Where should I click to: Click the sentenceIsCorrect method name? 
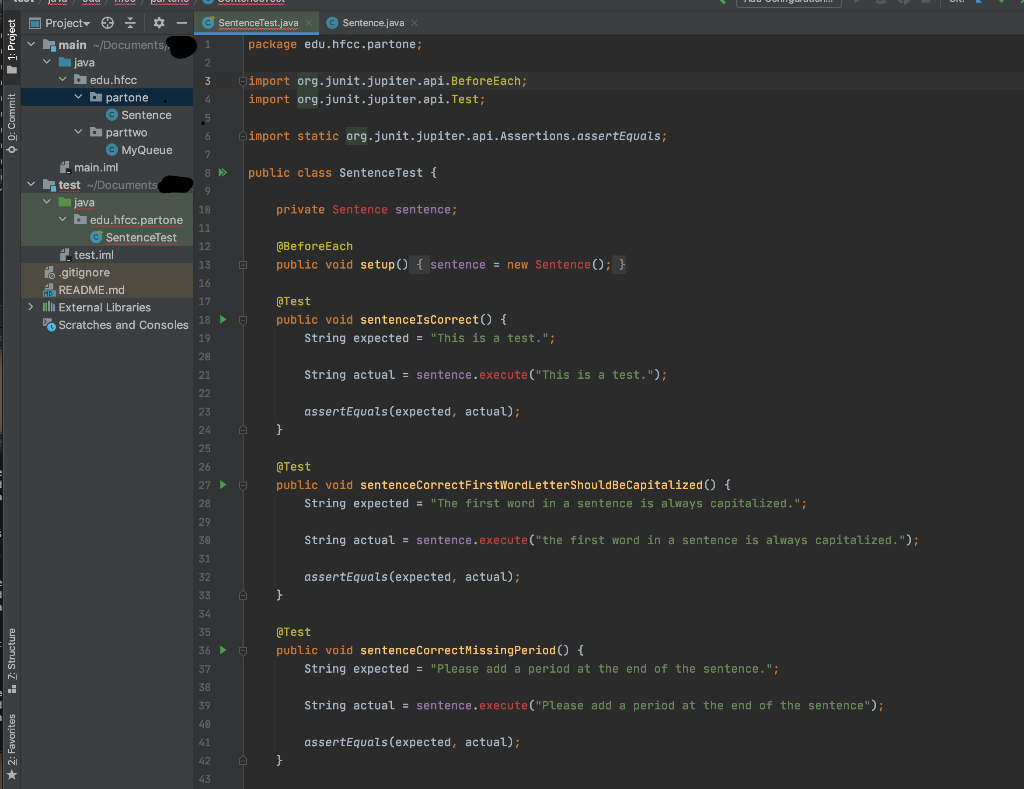tap(419, 319)
